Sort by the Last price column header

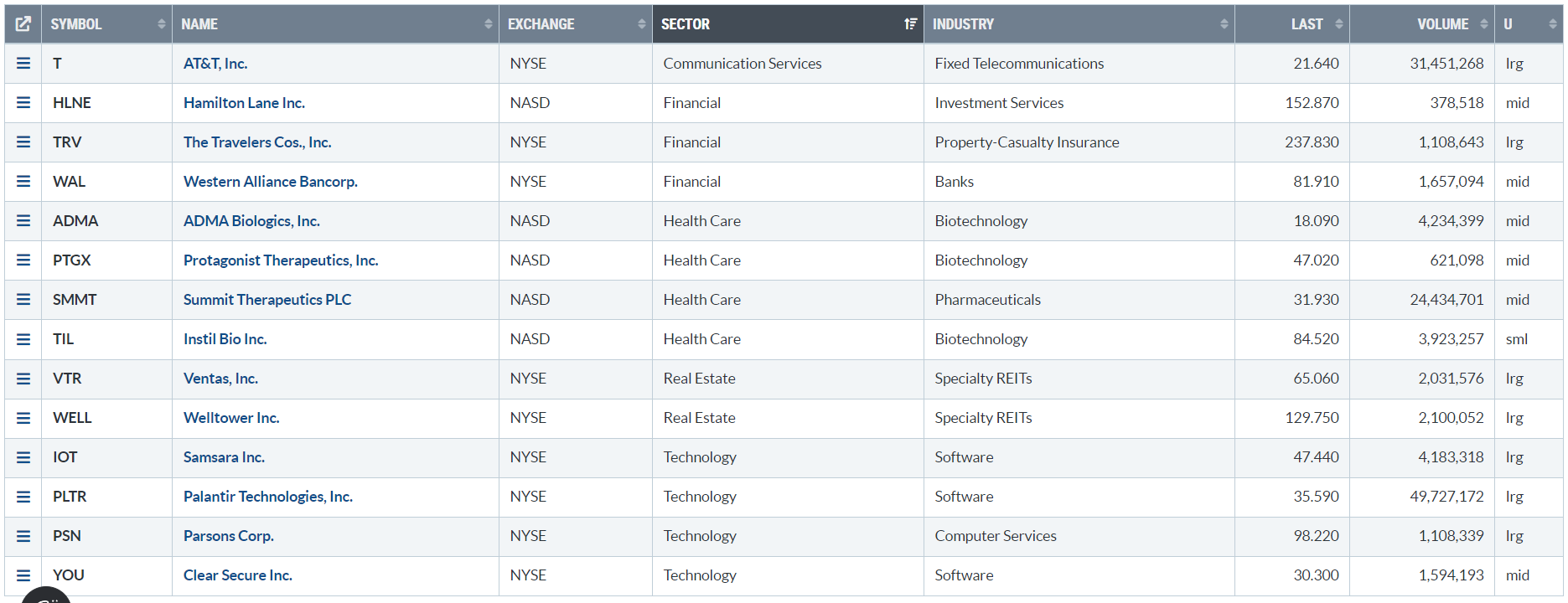1306,24
